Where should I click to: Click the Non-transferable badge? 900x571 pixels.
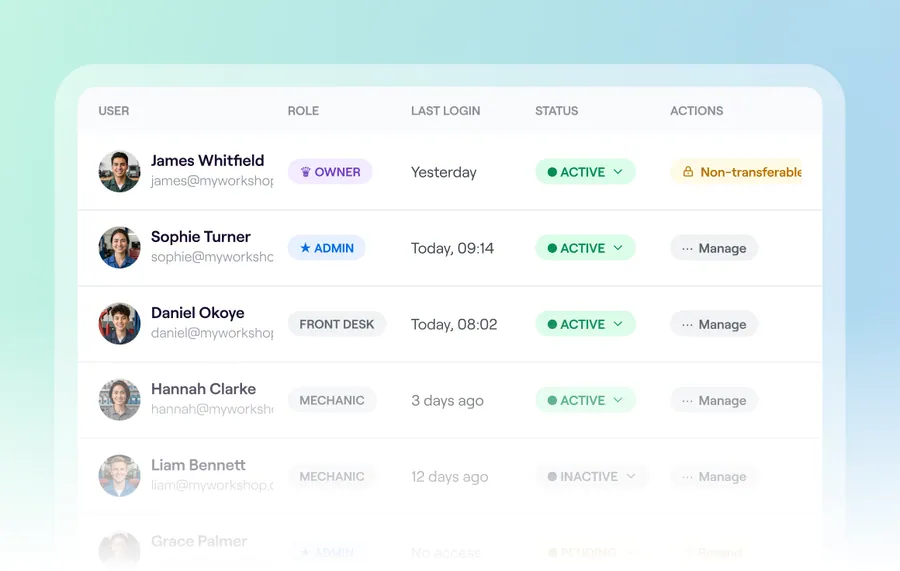click(736, 172)
